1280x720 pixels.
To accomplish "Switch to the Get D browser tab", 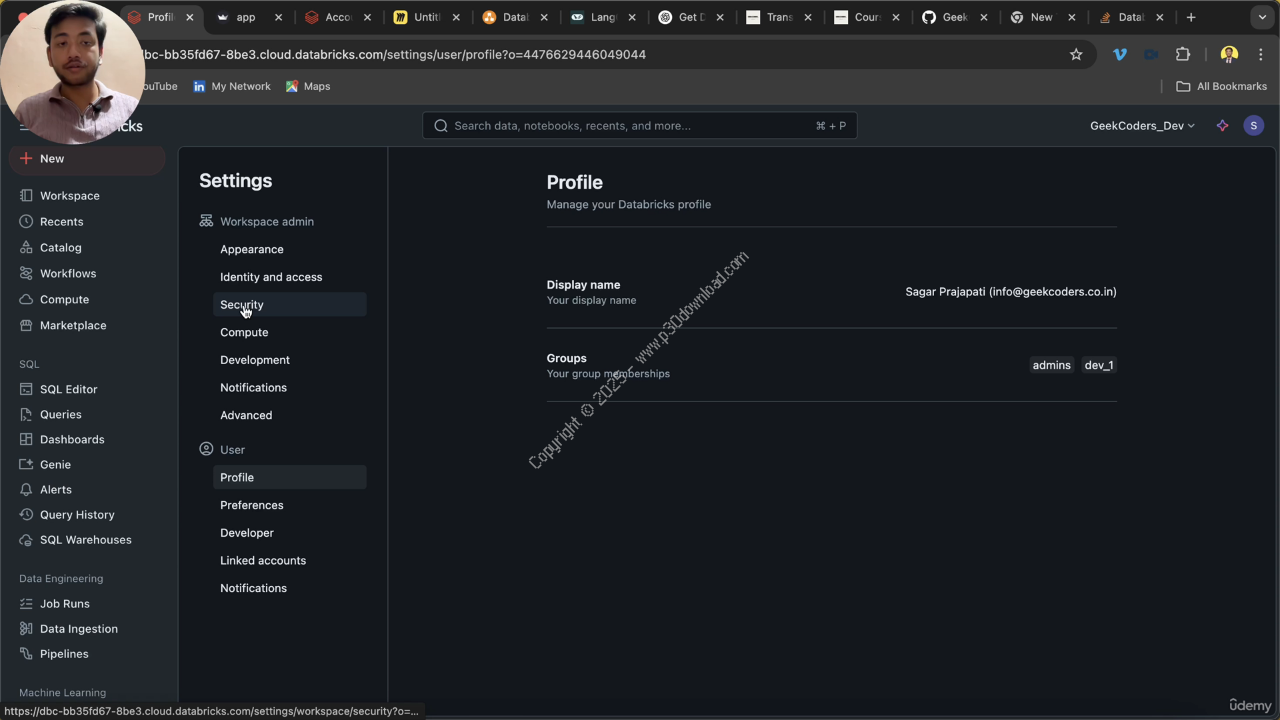I will point(691,17).
